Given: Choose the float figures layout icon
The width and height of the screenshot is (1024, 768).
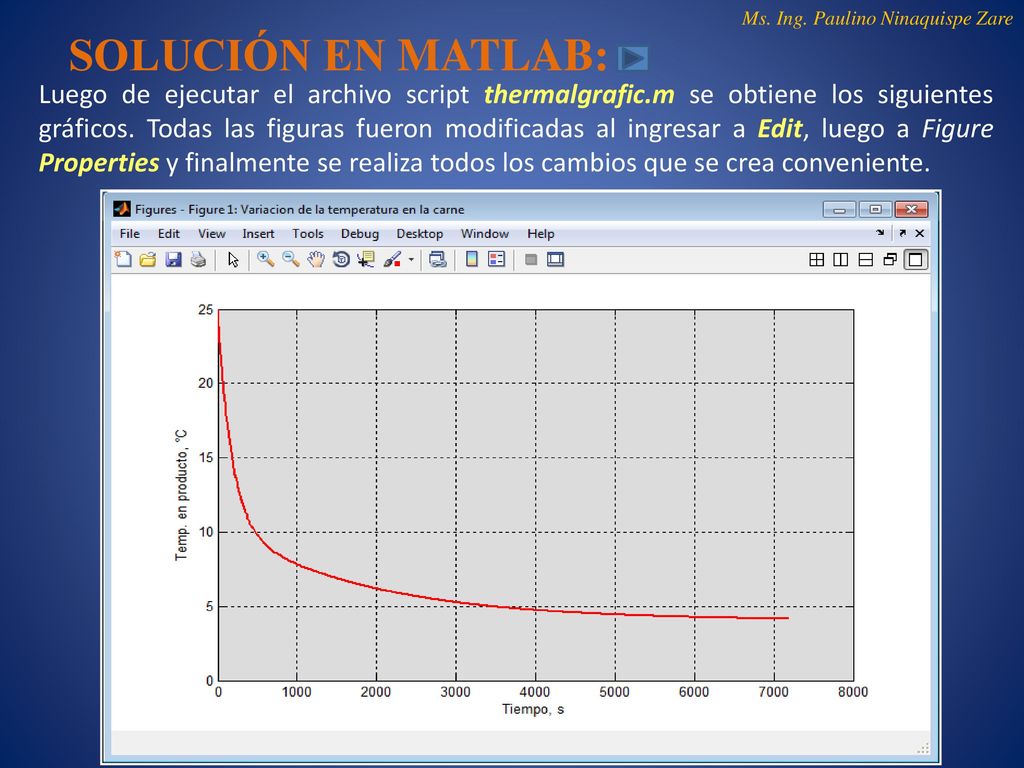Looking at the screenshot, I should click(x=889, y=260).
